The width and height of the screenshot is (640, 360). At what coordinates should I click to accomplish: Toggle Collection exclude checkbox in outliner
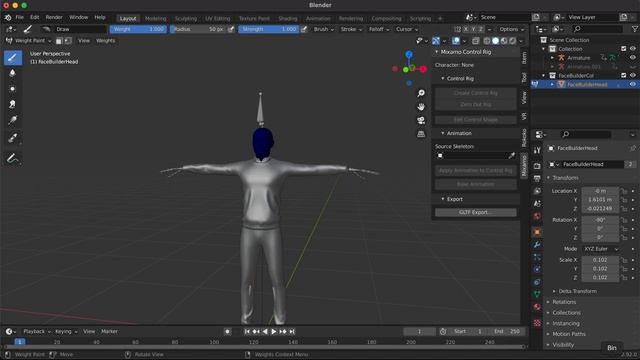pyautogui.click(x=624, y=49)
